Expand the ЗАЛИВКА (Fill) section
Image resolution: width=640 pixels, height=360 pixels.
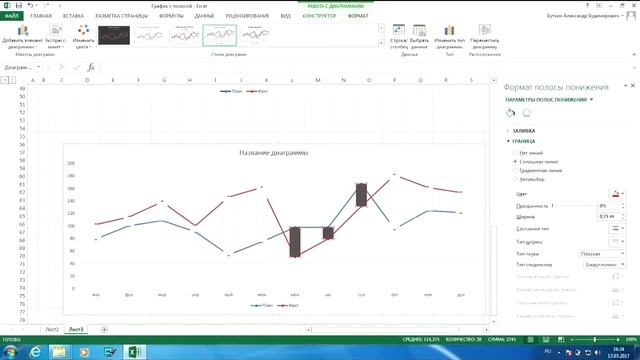[x=523, y=131]
